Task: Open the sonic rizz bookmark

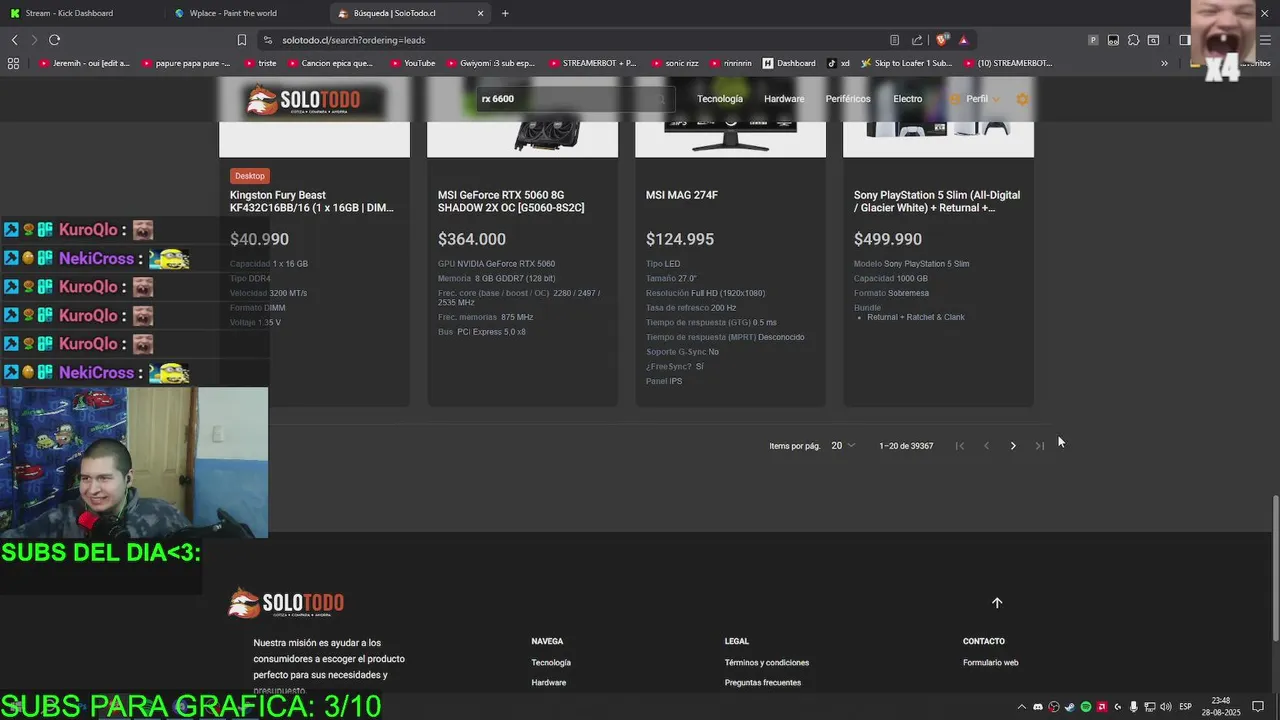Action: (674, 63)
